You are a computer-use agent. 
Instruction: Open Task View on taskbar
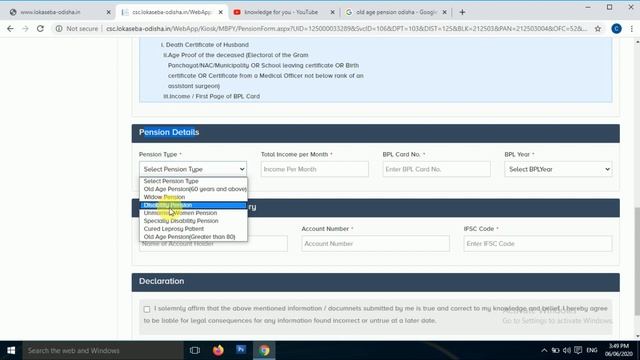coord(195,350)
